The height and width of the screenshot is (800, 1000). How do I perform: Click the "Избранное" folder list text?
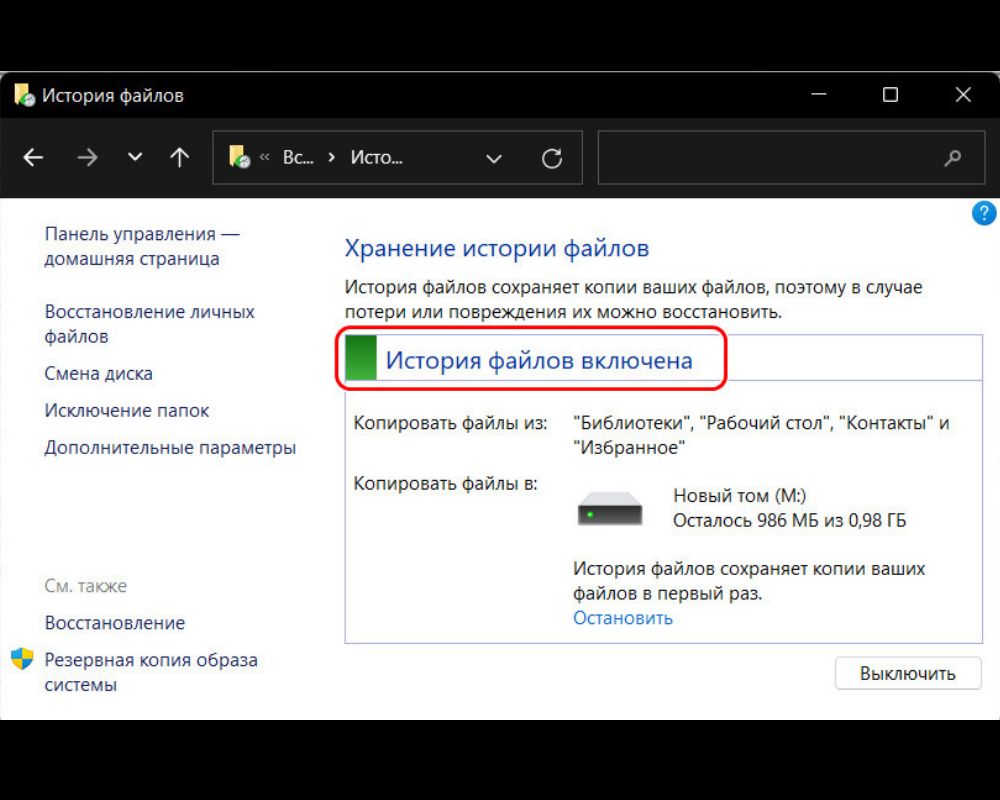tap(629, 448)
